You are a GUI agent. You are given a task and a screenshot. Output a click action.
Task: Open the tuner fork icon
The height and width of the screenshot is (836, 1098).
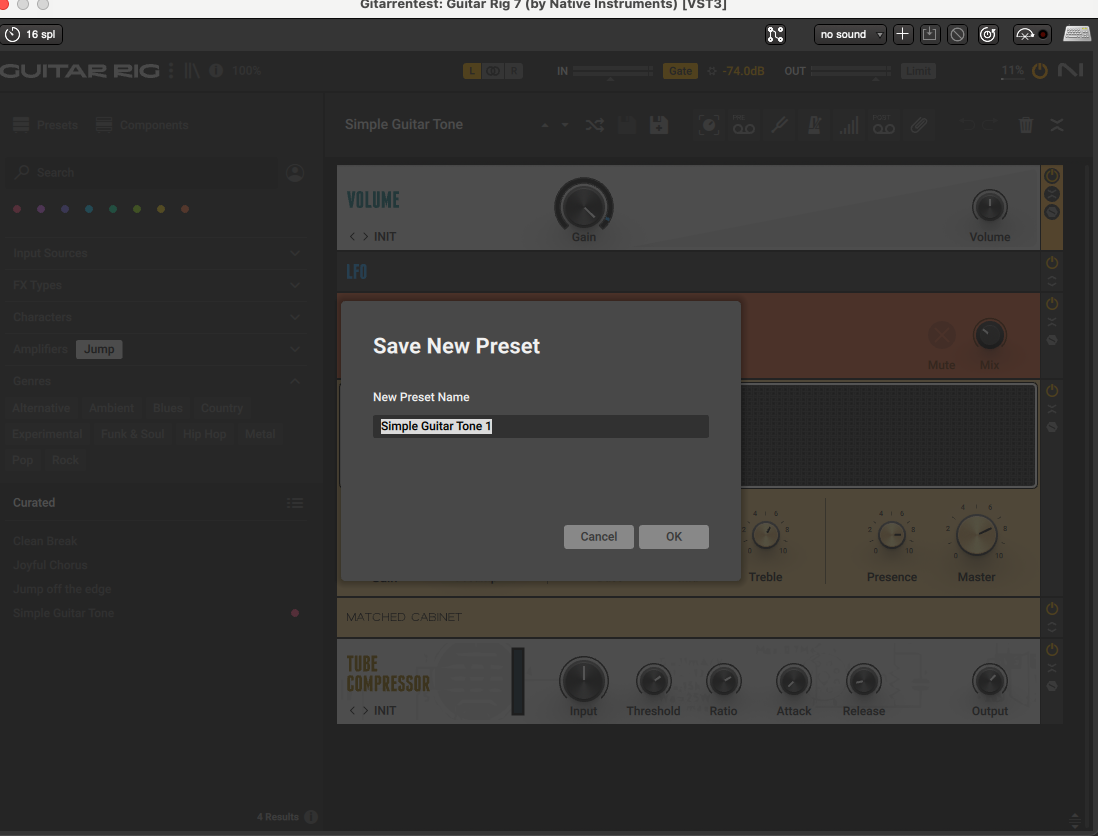click(x=779, y=125)
